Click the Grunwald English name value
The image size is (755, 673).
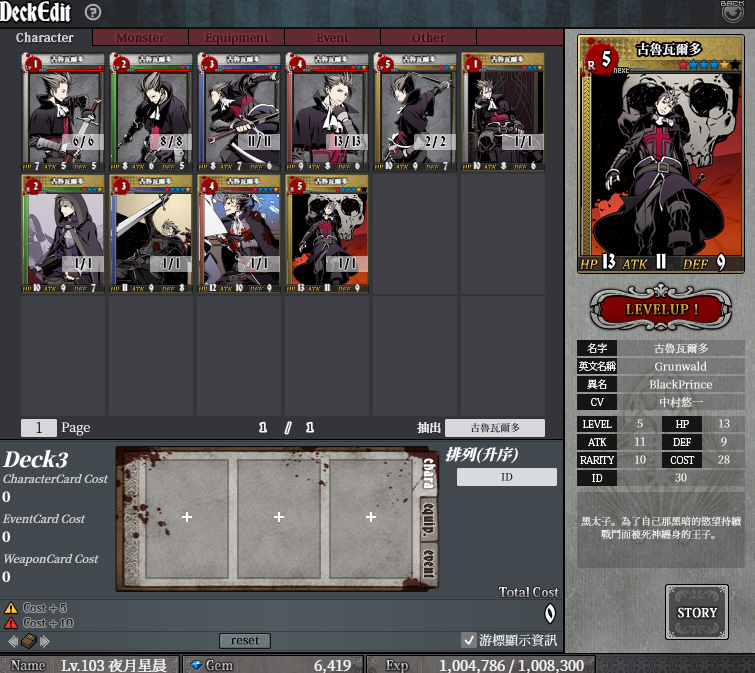(x=680, y=366)
